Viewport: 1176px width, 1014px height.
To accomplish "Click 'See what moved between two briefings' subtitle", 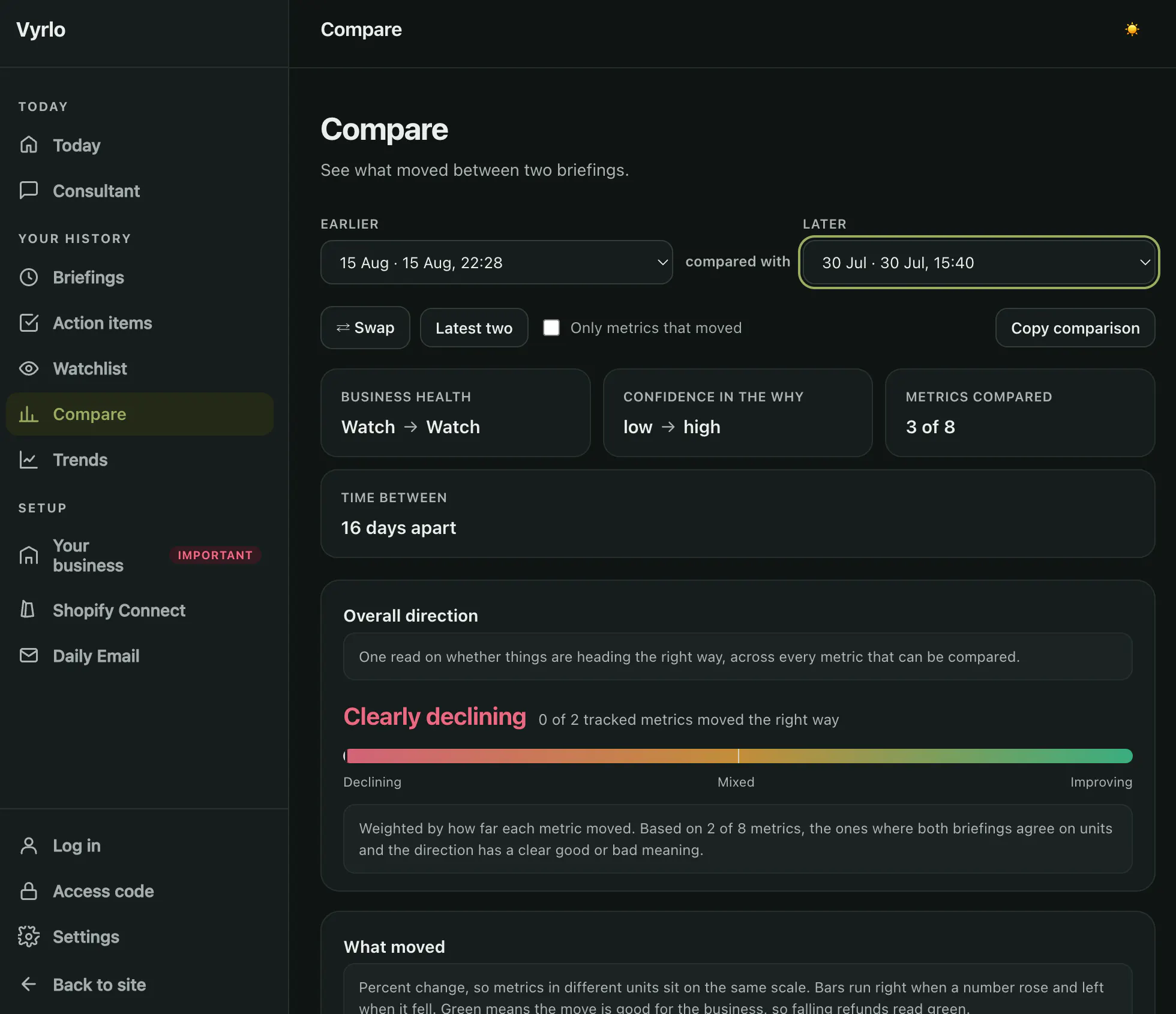I will pos(475,170).
